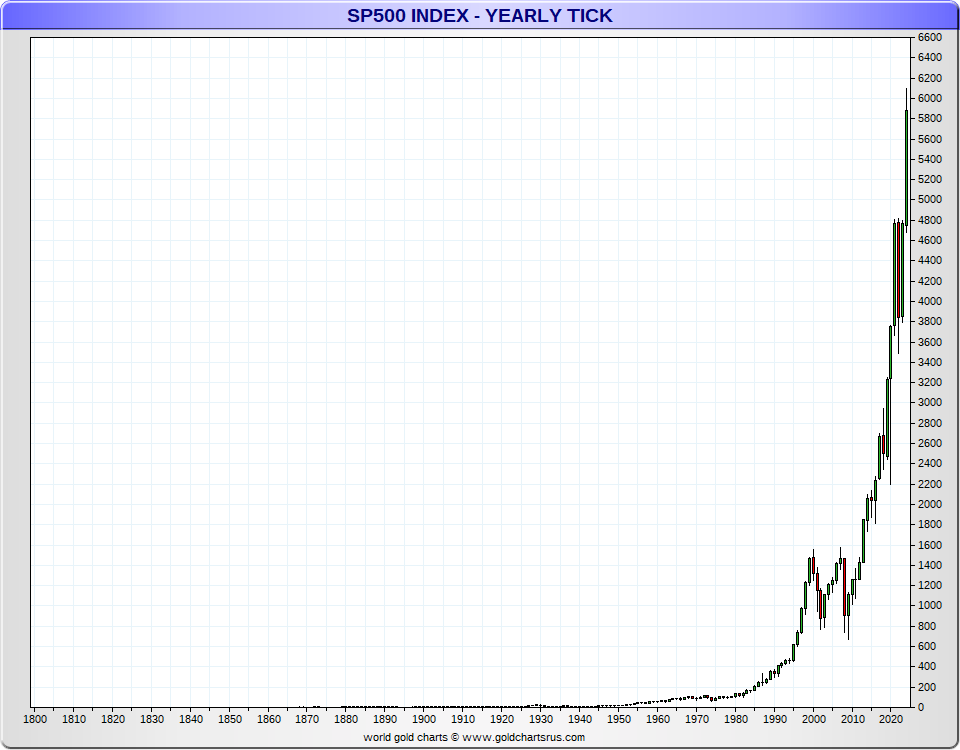Click the x-axis label 2010
The height and width of the screenshot is (750, 960).
(x=853, y=719)
